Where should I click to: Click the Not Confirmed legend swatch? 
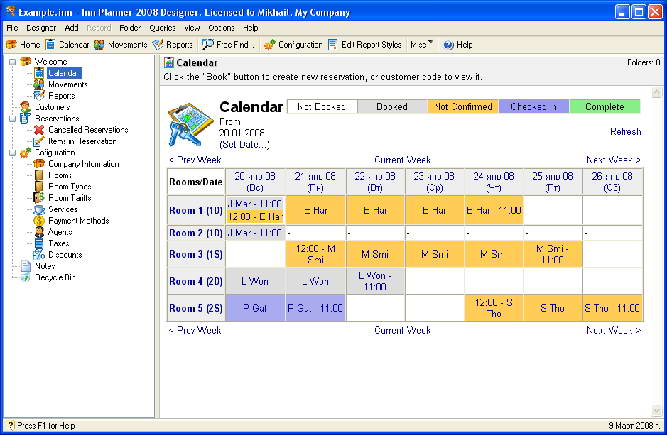point(463,107)
